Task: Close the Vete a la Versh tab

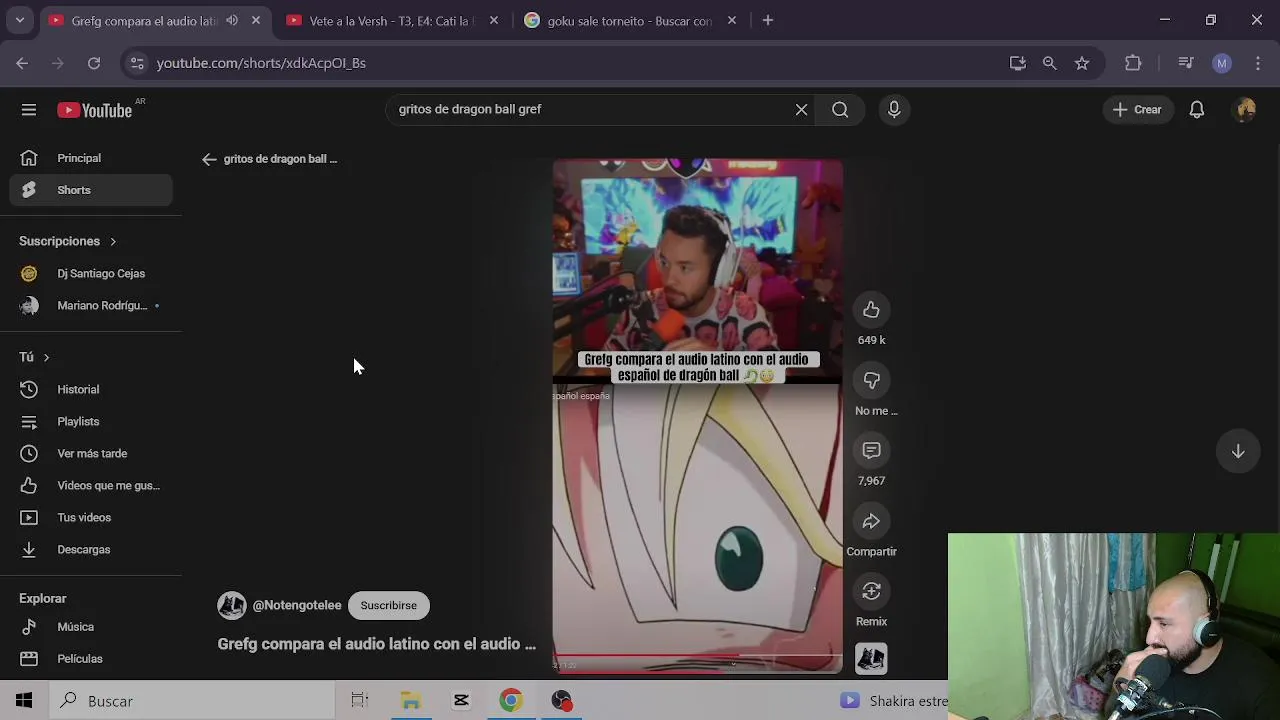Action: (x=494, y=20)
